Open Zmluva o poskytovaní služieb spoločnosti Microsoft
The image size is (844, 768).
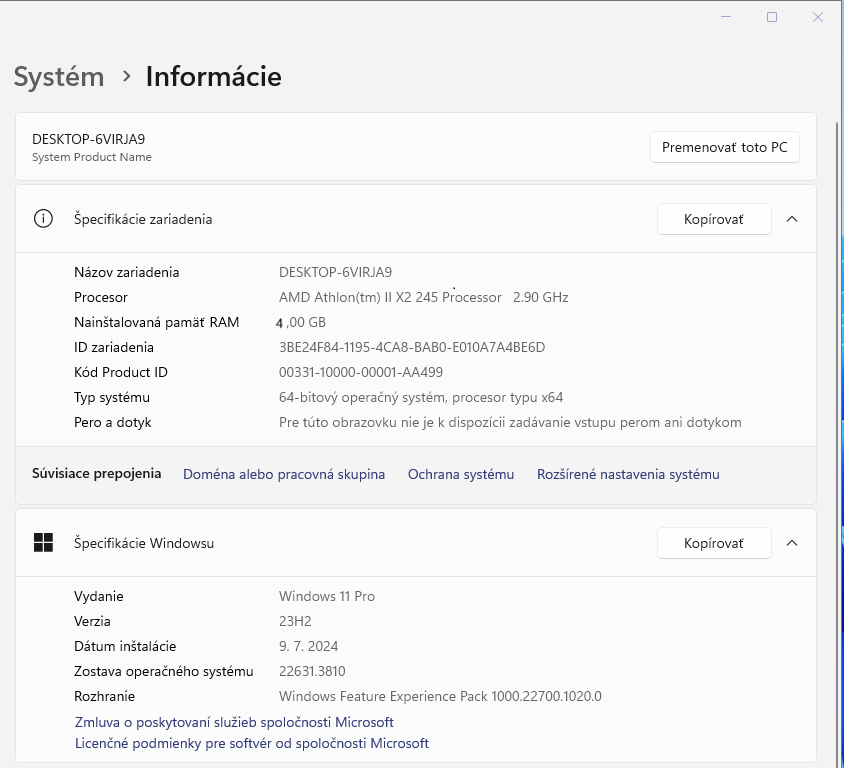tap(234, 722)
